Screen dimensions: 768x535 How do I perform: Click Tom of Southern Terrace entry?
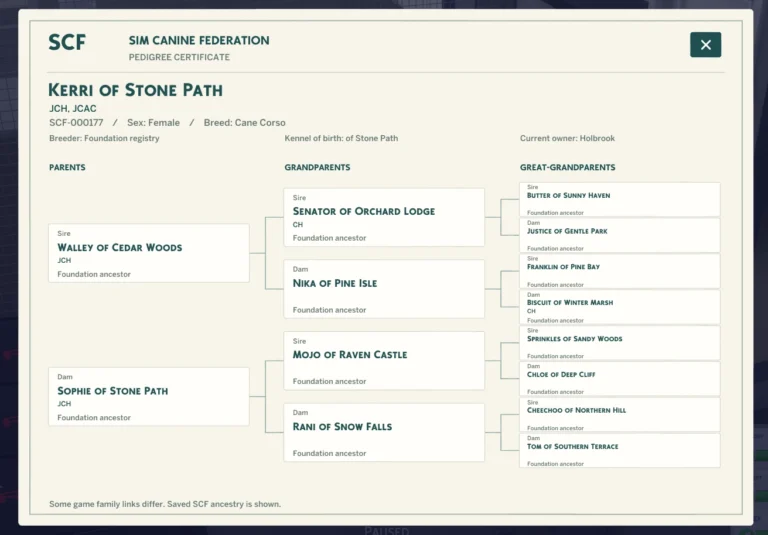(x=620, y=450)
